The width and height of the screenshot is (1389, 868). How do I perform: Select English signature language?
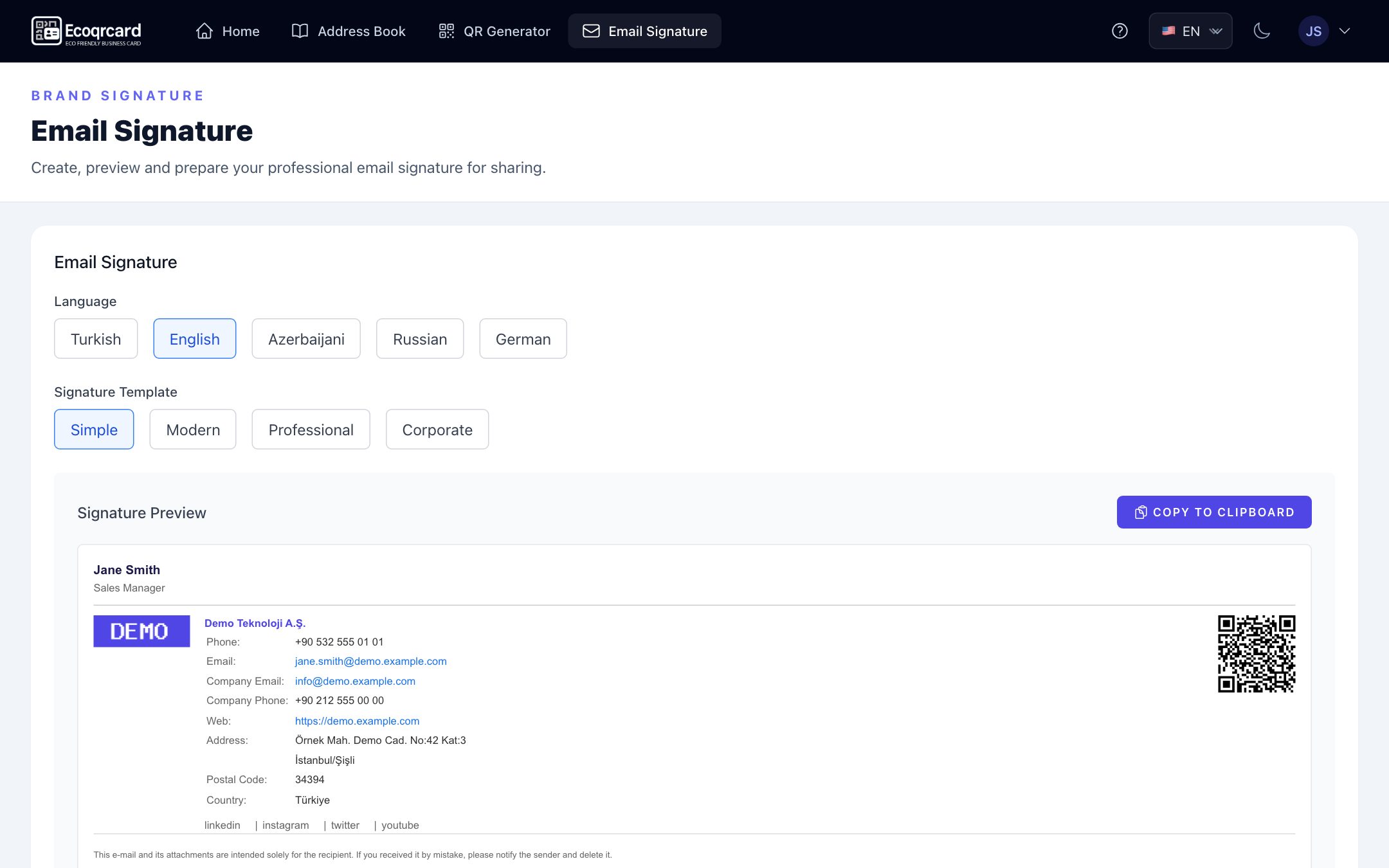195,339
